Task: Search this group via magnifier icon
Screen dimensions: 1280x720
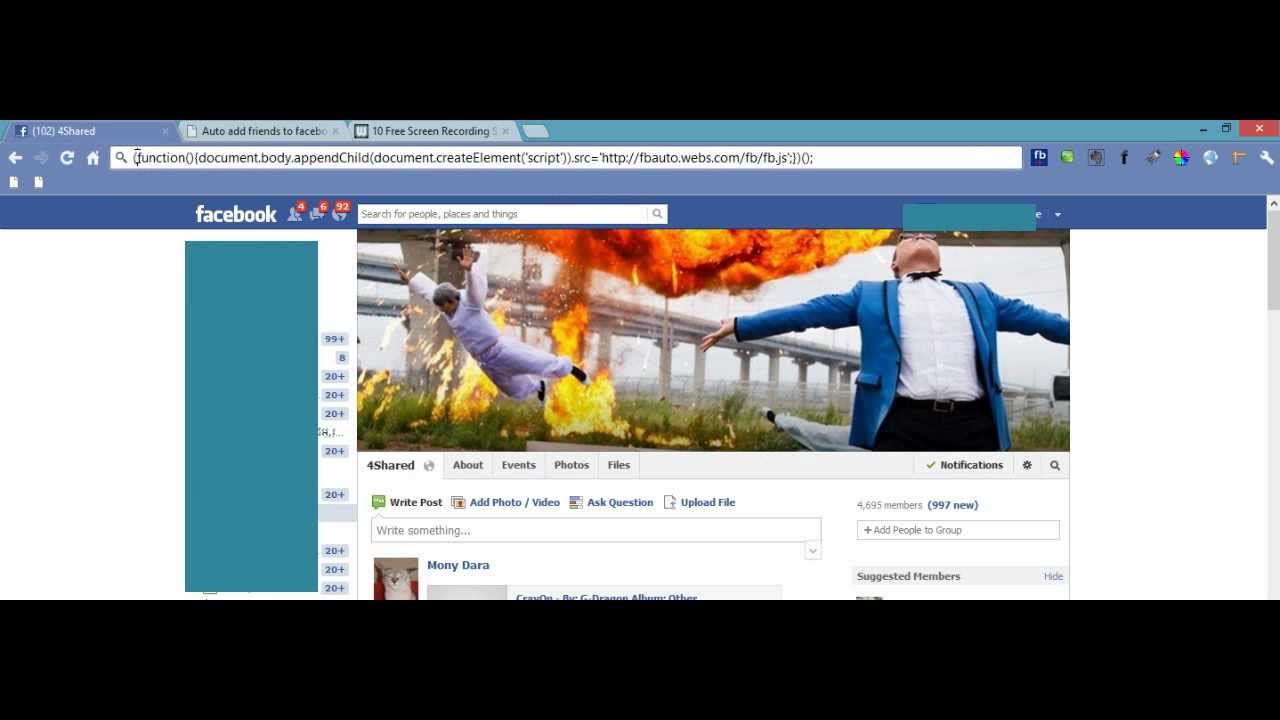Action: tap(1055, 465)
